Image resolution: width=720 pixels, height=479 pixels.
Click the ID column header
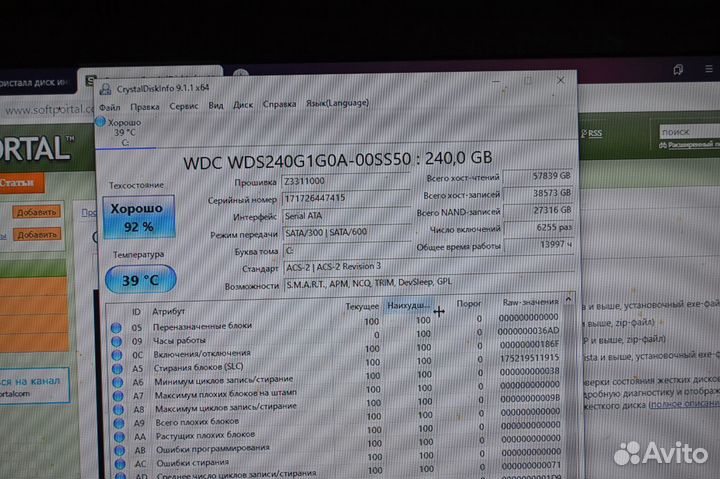[136, 312]
